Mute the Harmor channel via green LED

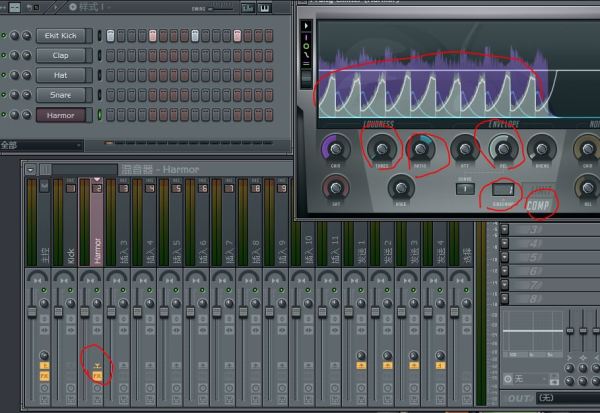coord(4,115)
